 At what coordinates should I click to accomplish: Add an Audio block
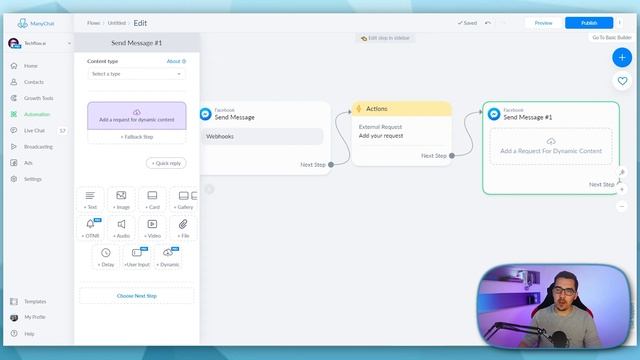click(x=121, y=228)
